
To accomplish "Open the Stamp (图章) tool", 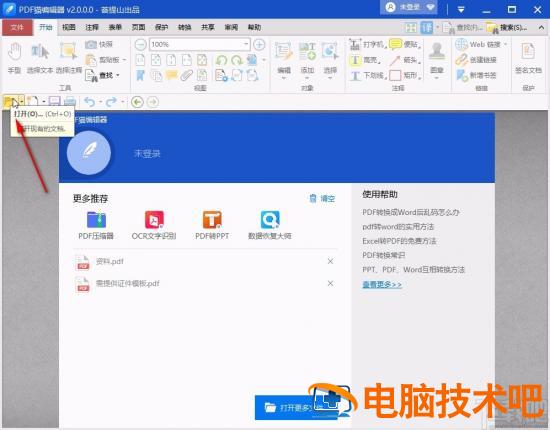I will (x=437, y=59).
